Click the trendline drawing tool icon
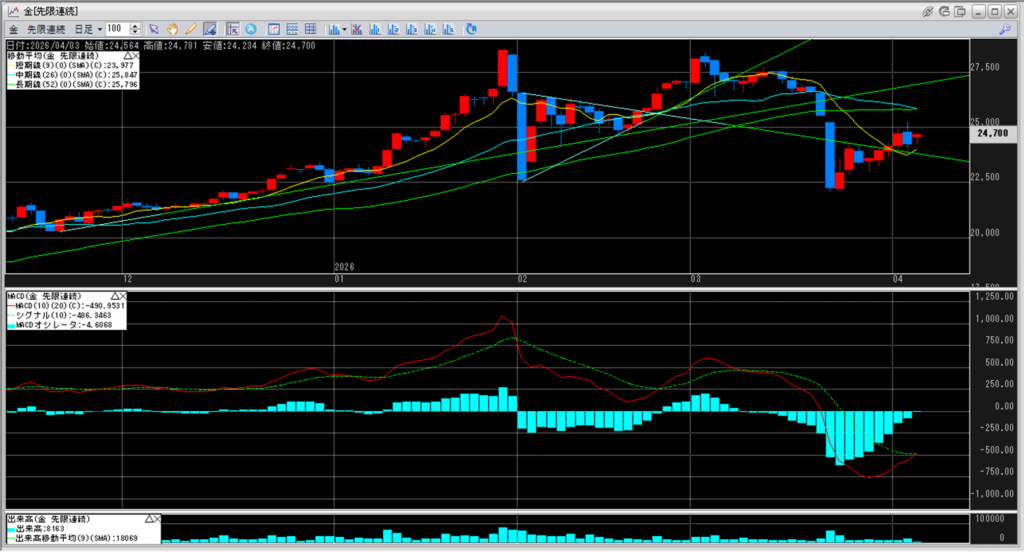1024x552 pixels. 209,29
